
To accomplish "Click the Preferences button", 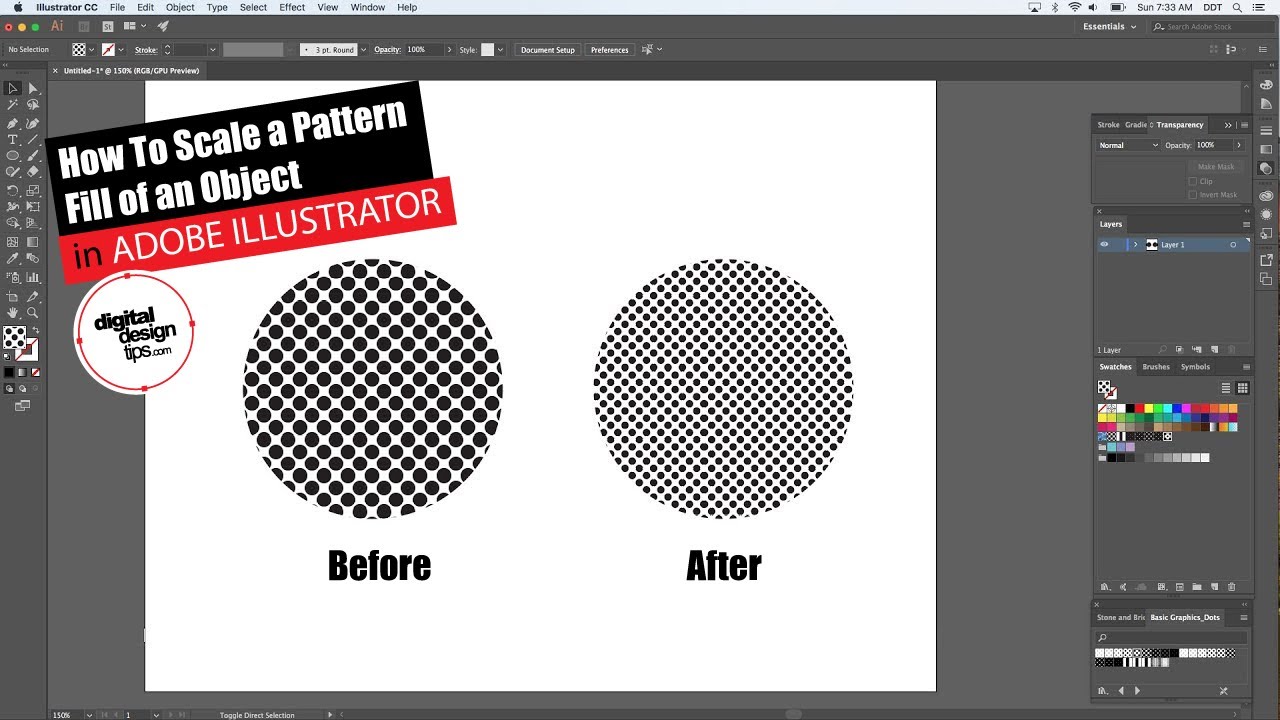I will pyautogui.click(x=609, y=49).
